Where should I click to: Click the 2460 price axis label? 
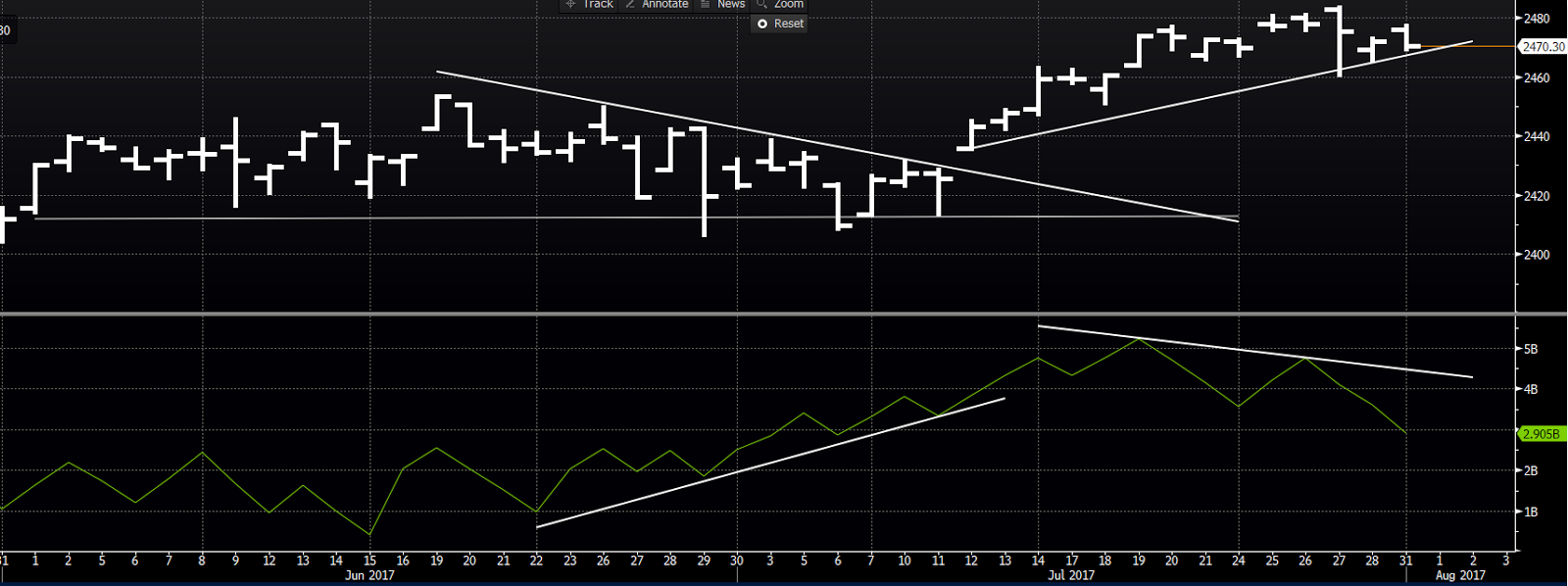point(1536,77)
